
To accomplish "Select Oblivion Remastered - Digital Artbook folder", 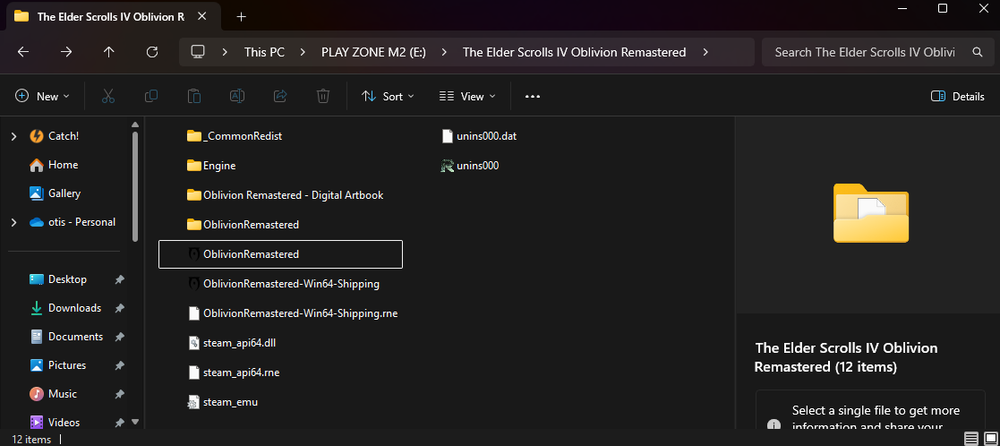I will click(x=285, y=195).
